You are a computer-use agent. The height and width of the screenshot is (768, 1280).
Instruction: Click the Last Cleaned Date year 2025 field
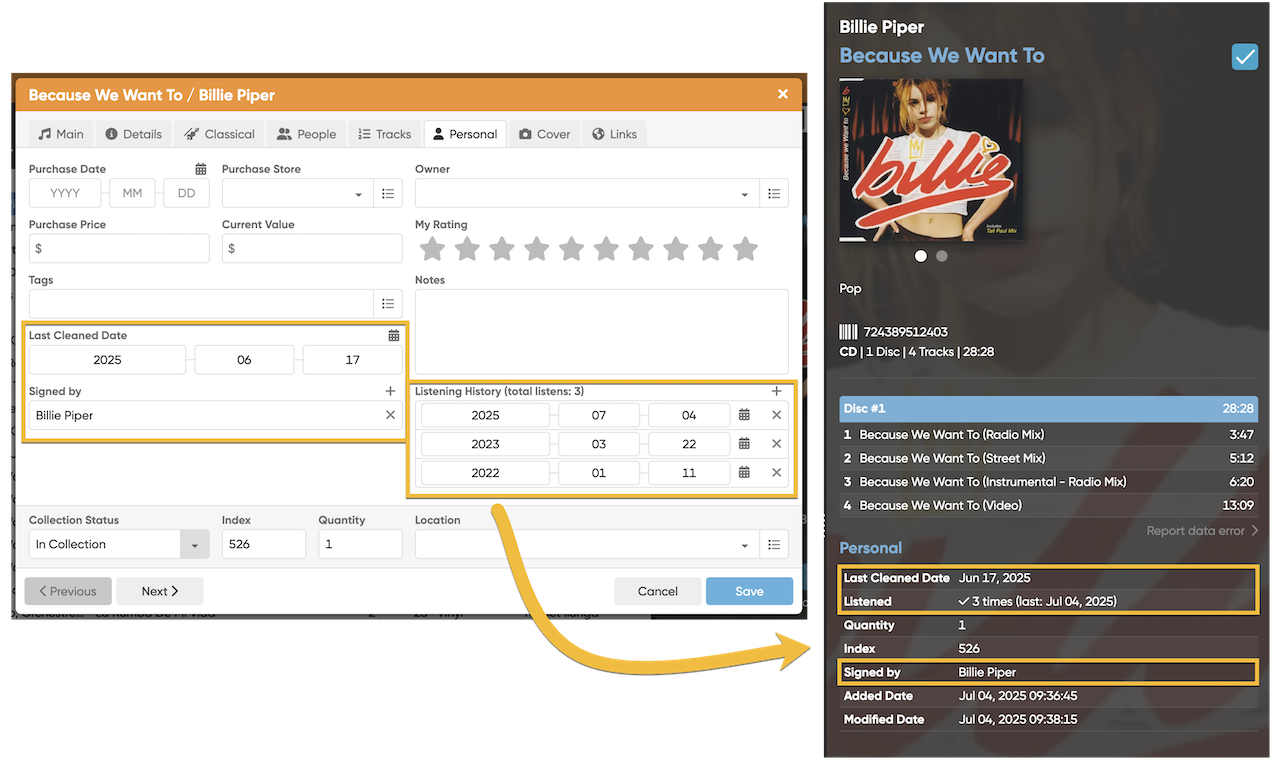pos(107,360)
